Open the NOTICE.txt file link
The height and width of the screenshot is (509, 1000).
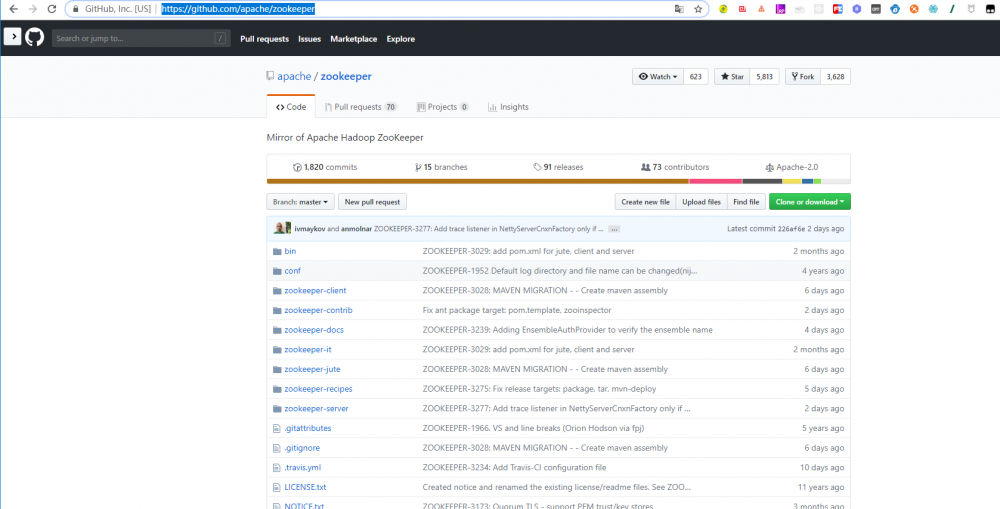click(x=304, y=506)
